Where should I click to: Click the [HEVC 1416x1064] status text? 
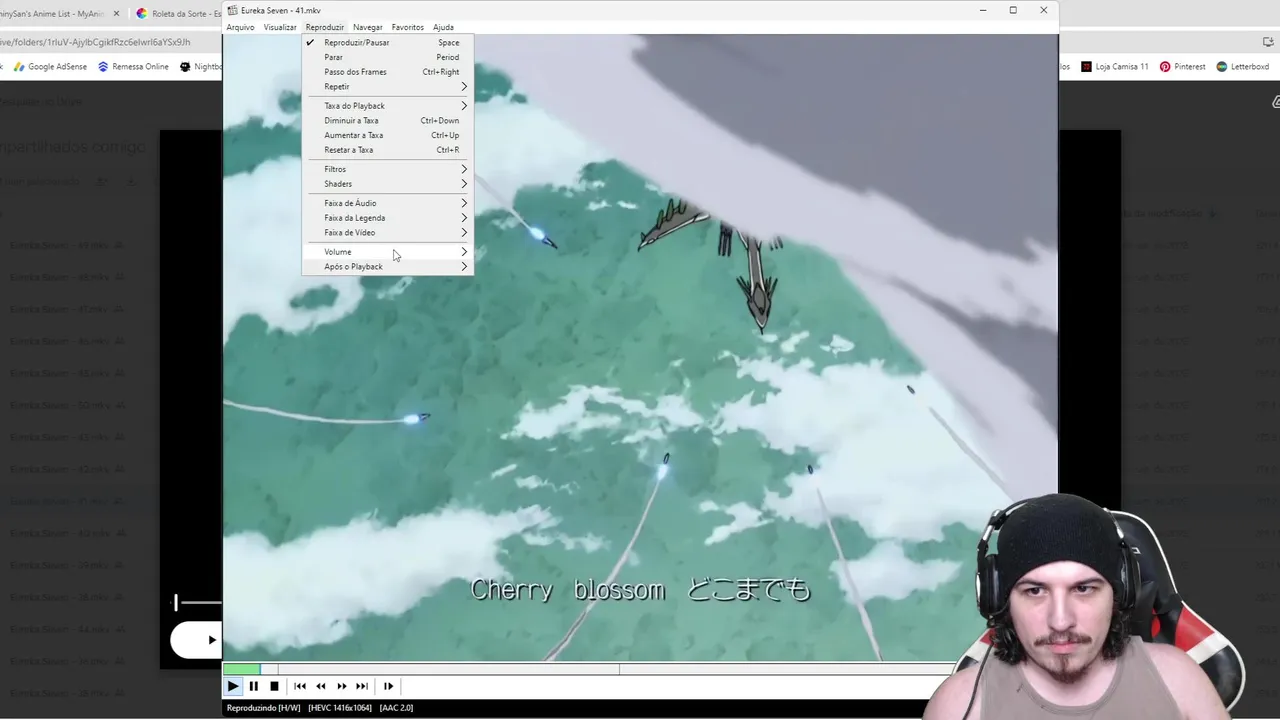click(339, 708)
